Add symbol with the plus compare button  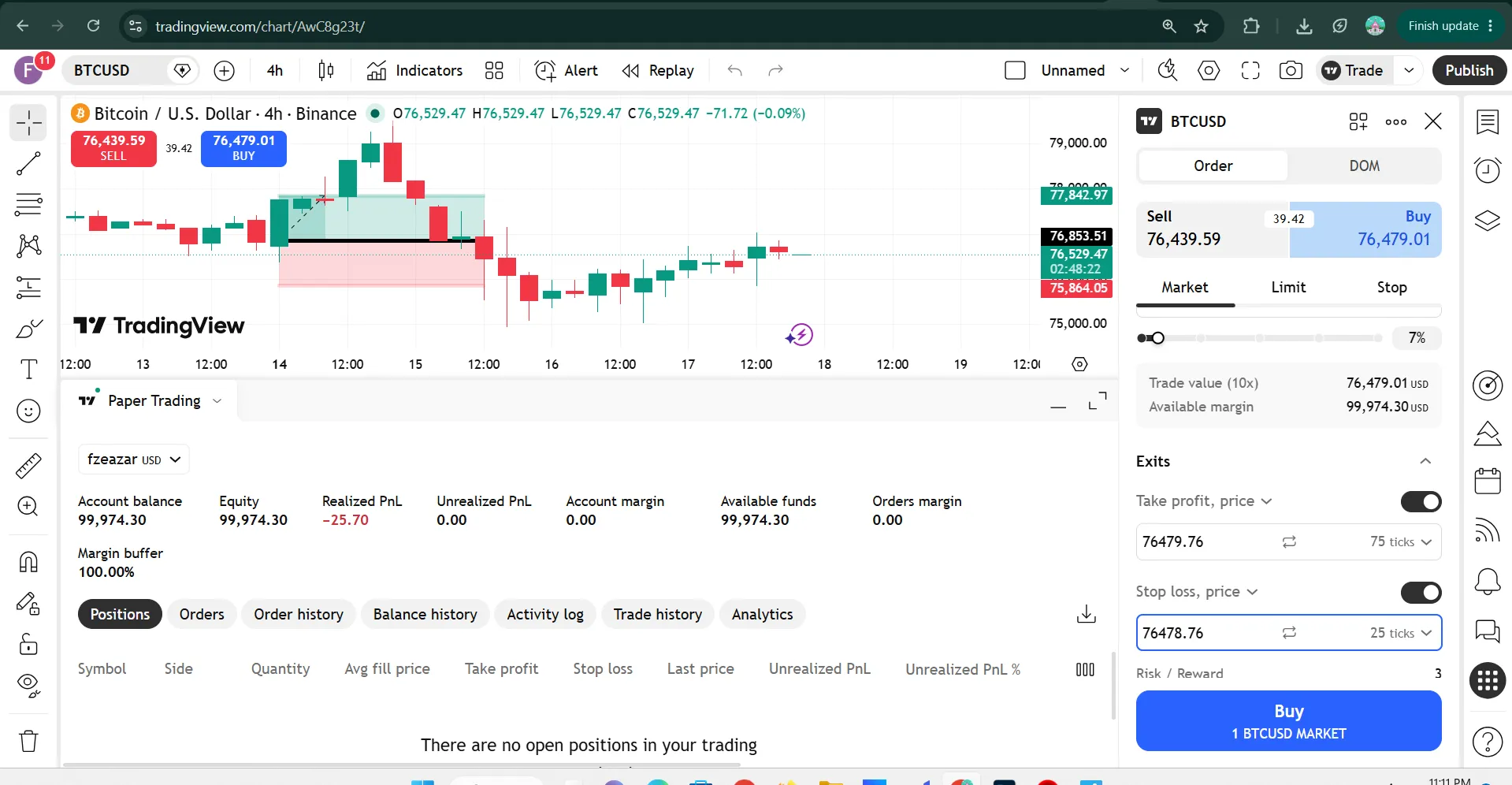[225, 70]
